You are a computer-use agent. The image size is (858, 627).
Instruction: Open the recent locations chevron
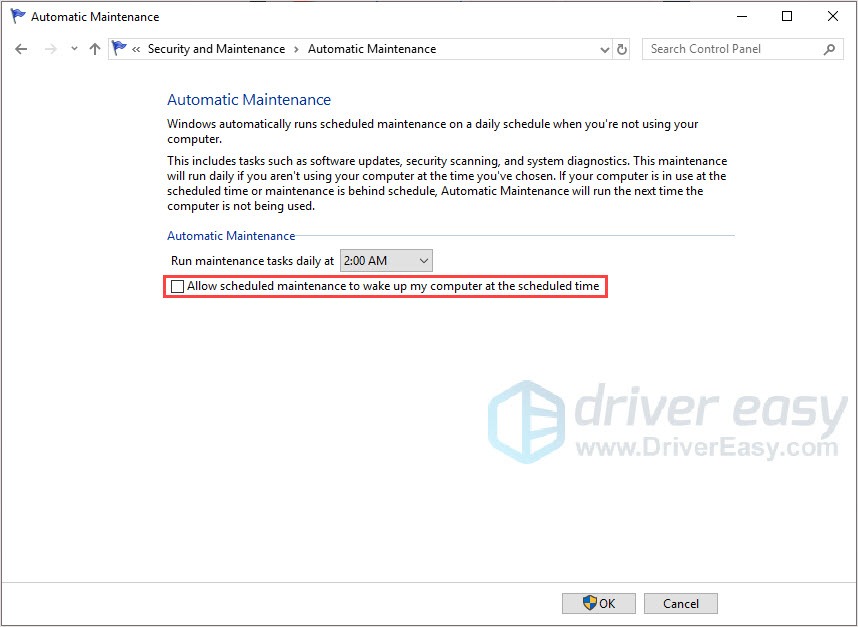[74, 49]
